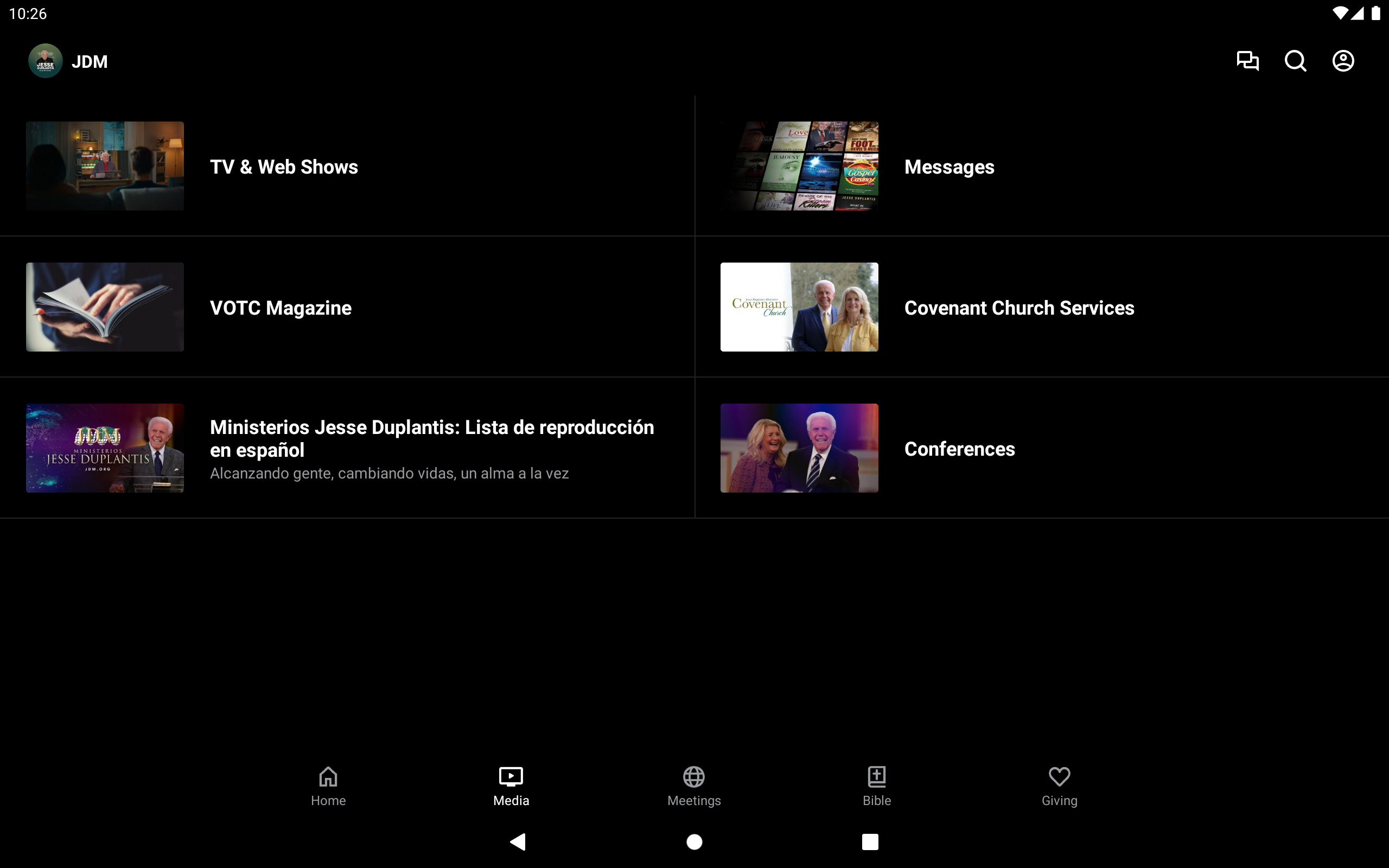The width and height of the screenshot is (1389, 868).
Task: Go to the Home tab
Action: (328, 787)
